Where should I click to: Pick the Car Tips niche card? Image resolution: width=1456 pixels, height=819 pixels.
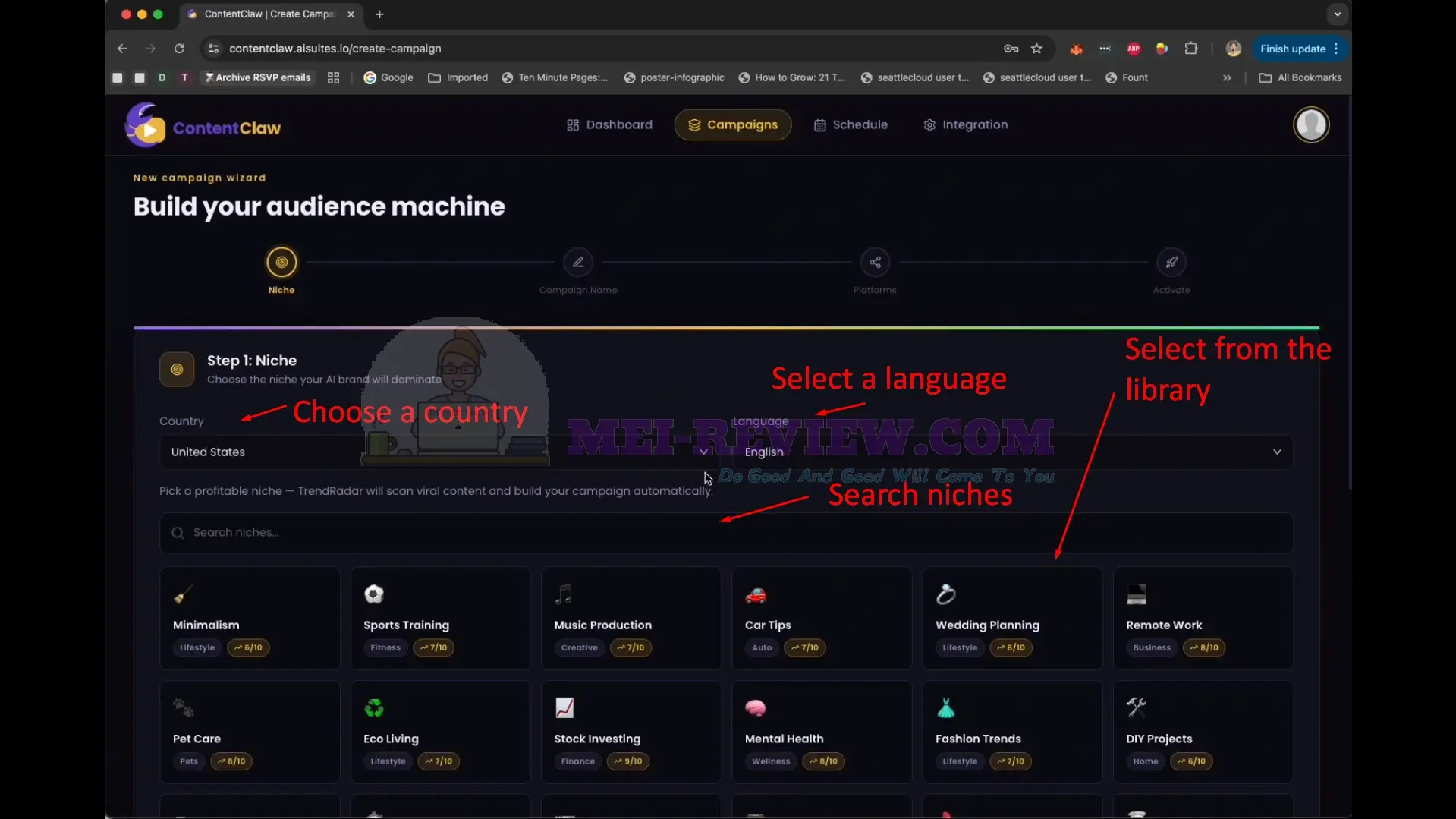click(822, 618)
